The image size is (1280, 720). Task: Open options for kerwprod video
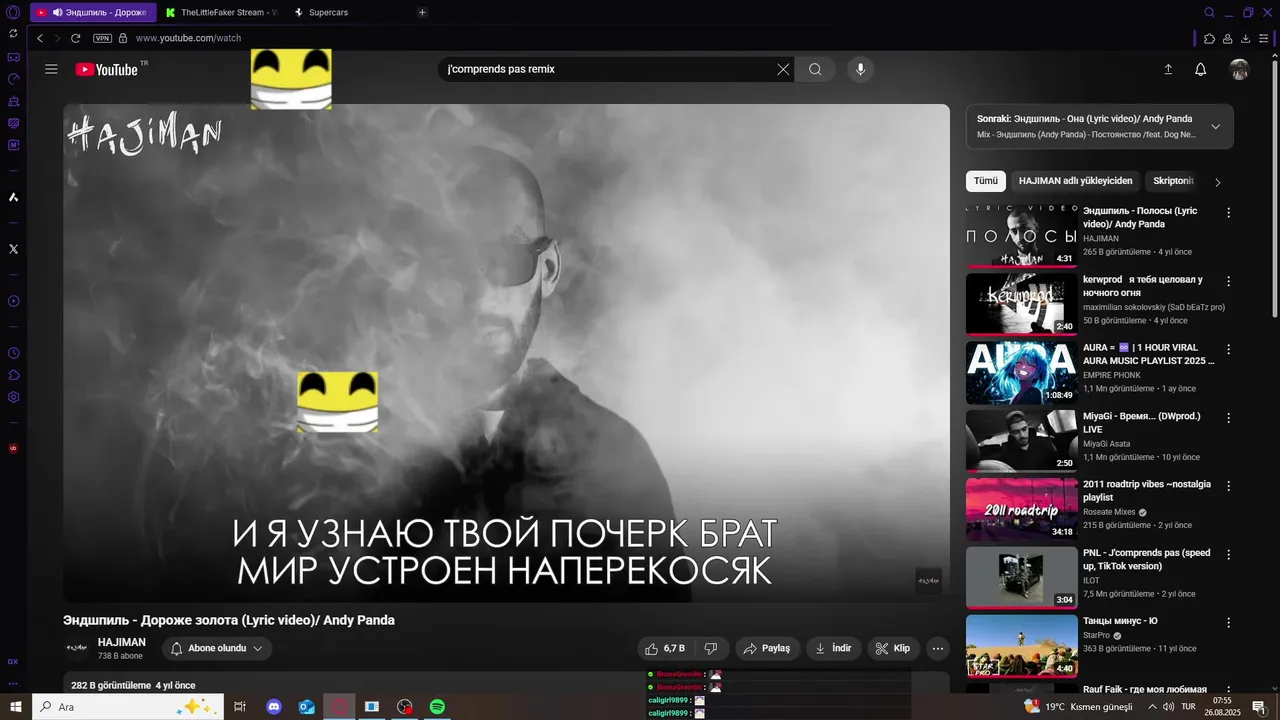(1228, 281)
